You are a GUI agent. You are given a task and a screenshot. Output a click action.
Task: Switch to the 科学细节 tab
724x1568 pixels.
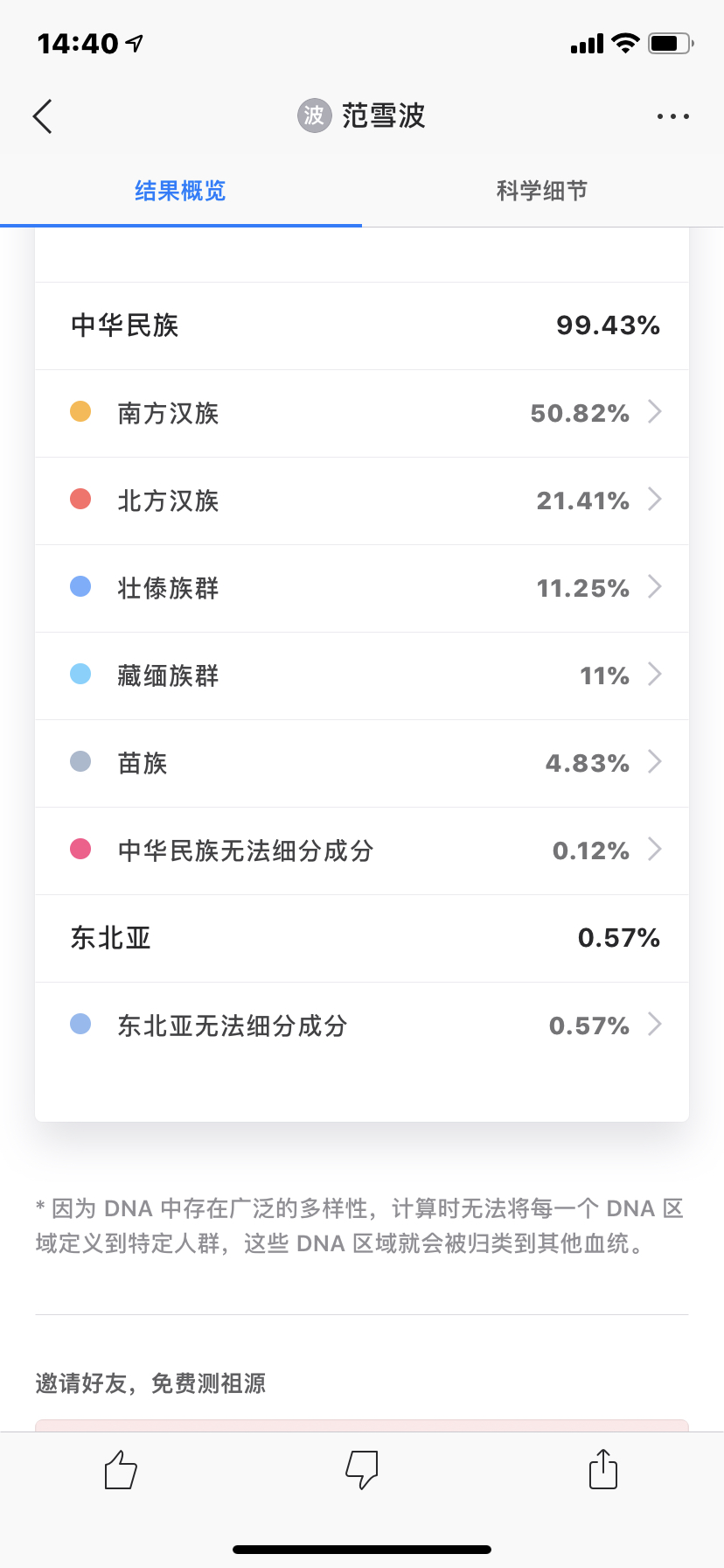pyautogui.click(x=542, y=191)
